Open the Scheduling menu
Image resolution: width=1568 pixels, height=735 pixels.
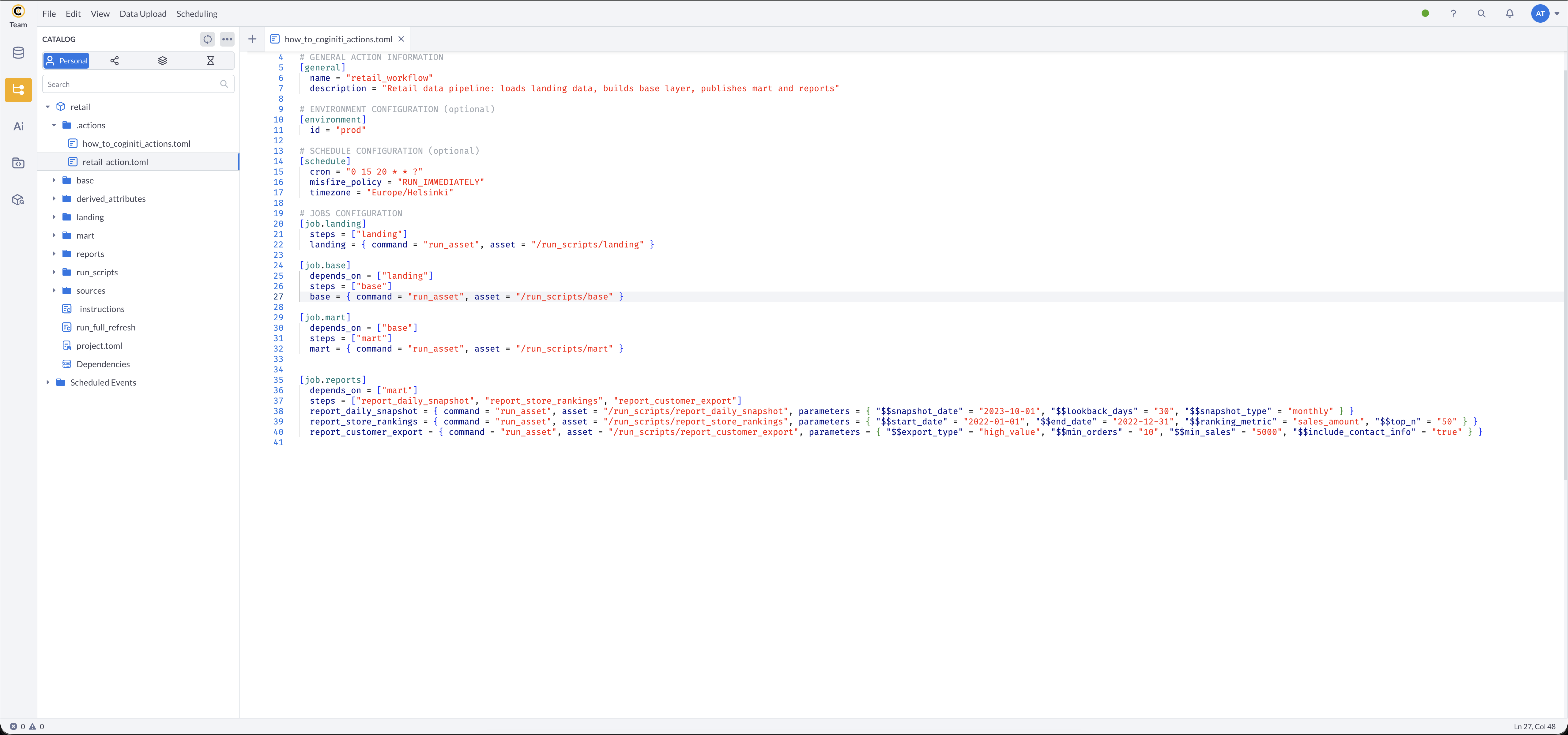(x=196, y=13)
